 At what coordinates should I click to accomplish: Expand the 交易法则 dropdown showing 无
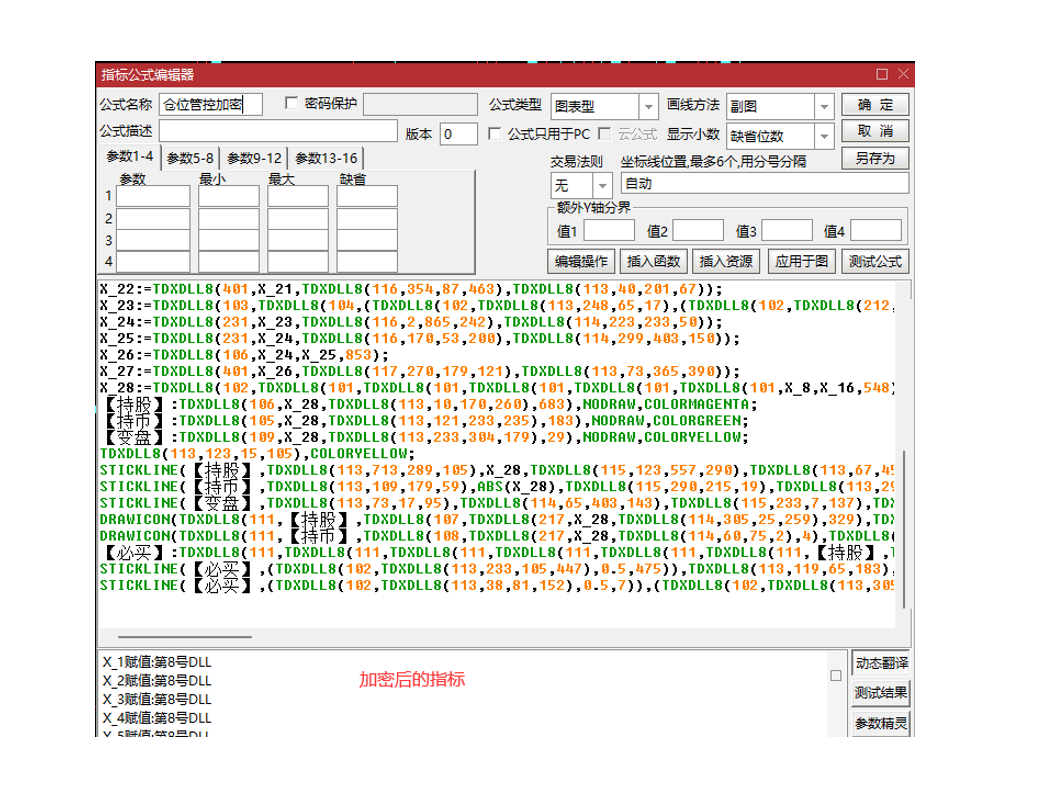(602, 186)
